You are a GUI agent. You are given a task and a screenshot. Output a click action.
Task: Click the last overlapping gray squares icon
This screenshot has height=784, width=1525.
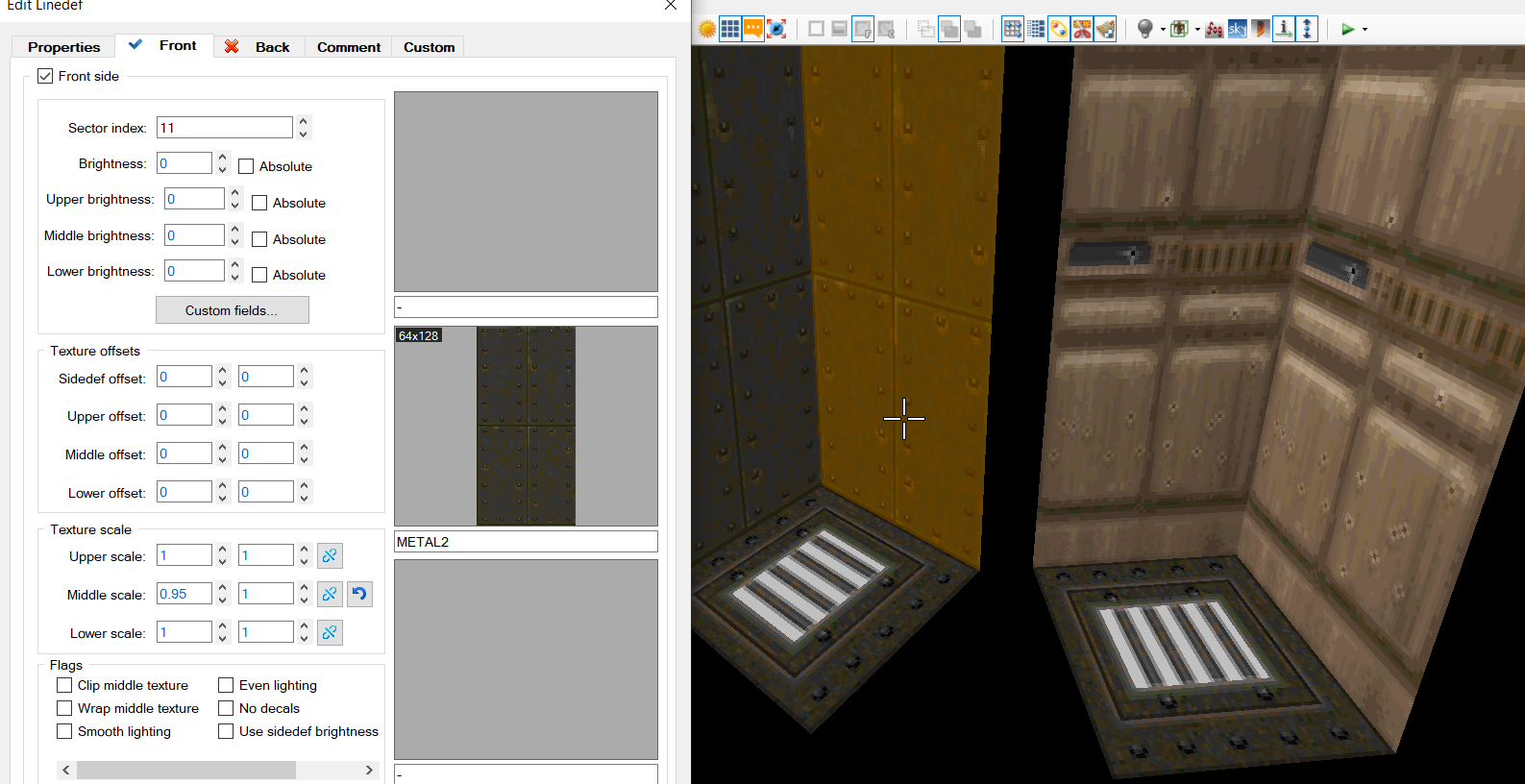point(972,29)
